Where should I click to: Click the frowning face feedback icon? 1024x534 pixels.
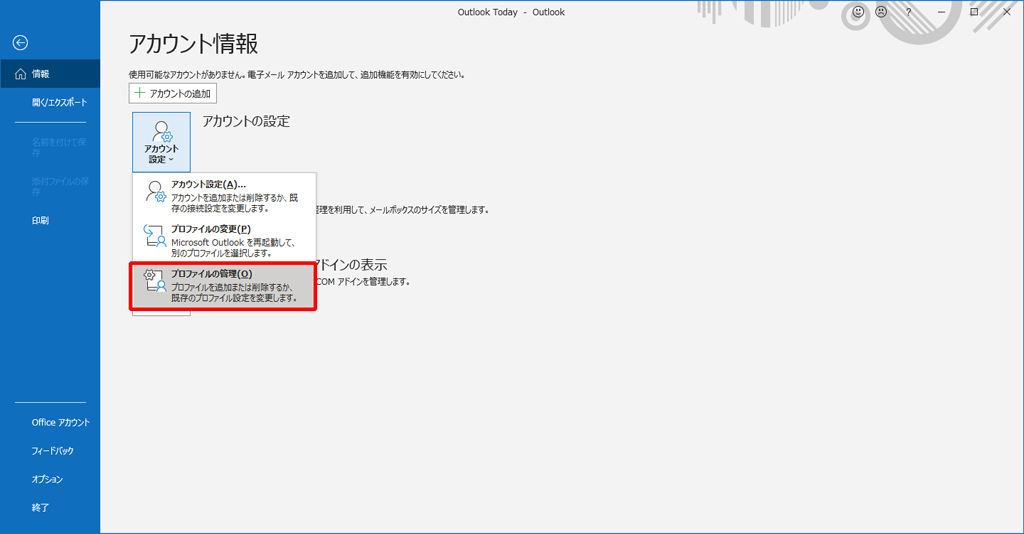[882, 12]
